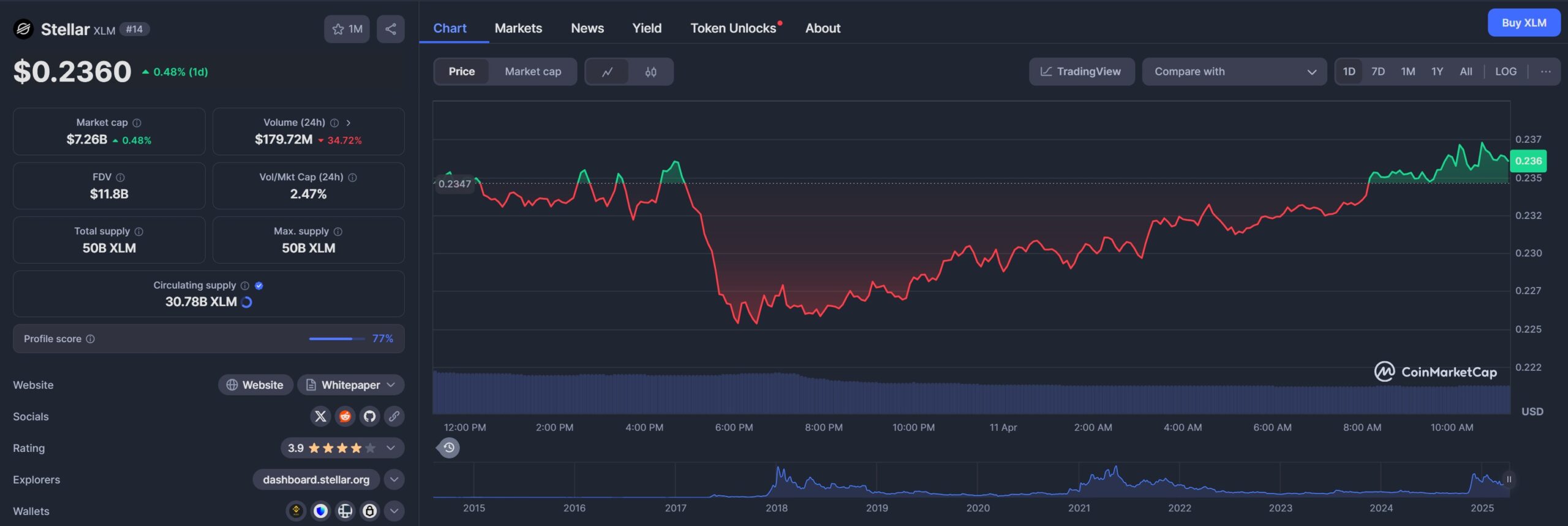This screenshot has width=1568, height=526.
Task: Click the 50B XLM Max. supply value
Action: click(x=308, y=248)
